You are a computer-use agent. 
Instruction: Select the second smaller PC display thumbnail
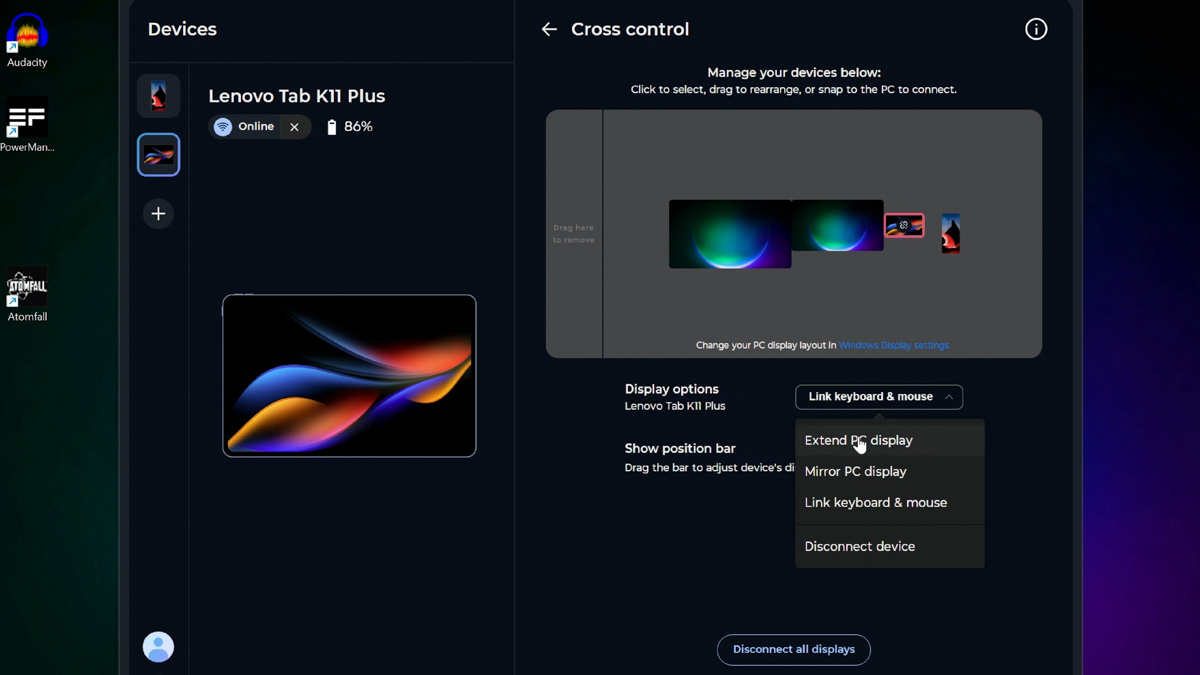tap(837, 225)
